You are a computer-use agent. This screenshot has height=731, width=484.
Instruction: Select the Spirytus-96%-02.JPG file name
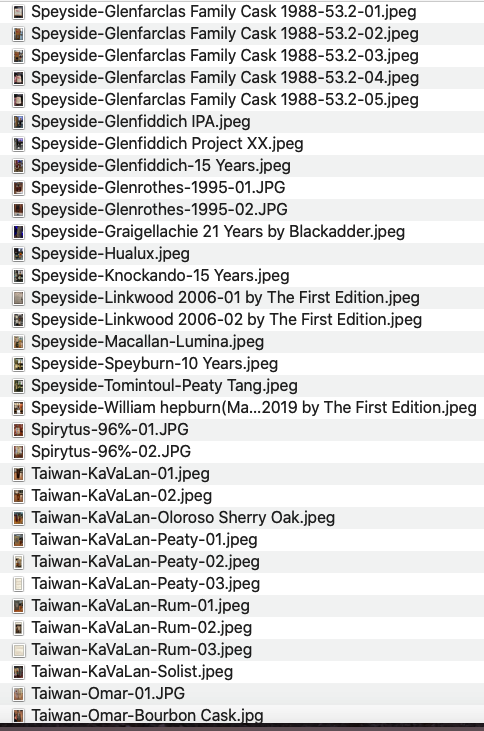click(x=111, y=452)
